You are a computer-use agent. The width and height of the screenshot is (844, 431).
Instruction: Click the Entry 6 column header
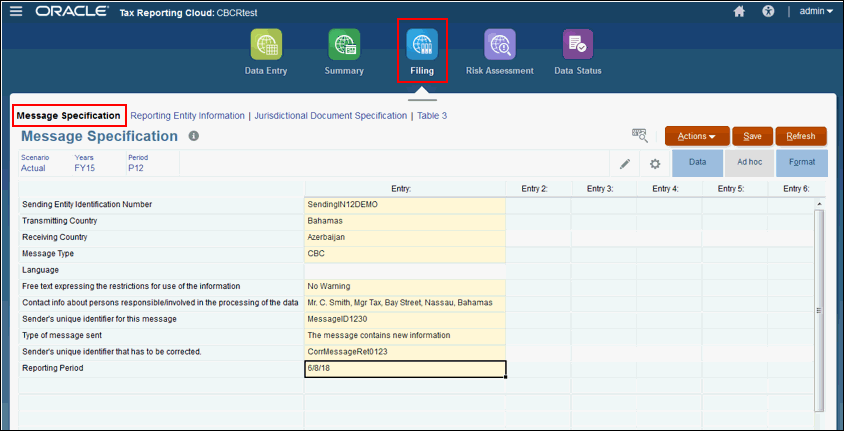796,189
